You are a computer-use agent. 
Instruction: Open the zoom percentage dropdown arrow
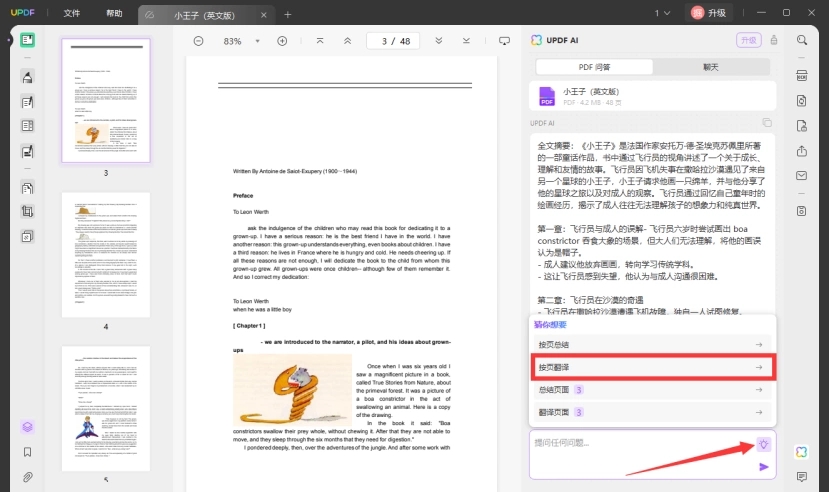point(257,41)
